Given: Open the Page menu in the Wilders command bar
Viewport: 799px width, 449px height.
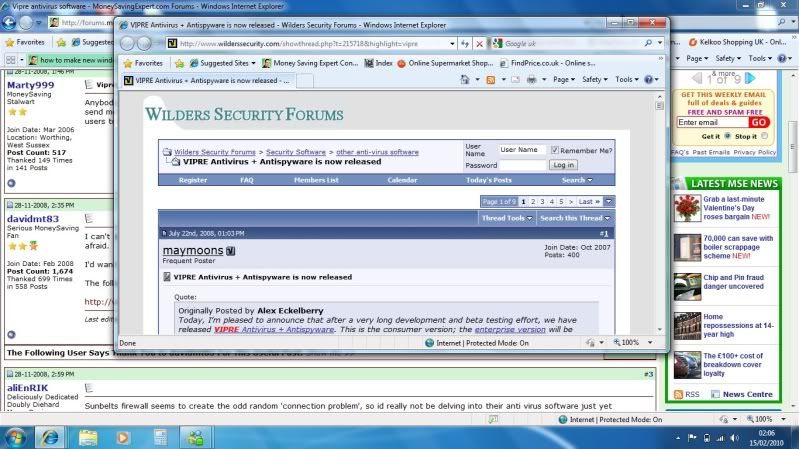Looking at the screenshot, I should click(x=564, y=80).
